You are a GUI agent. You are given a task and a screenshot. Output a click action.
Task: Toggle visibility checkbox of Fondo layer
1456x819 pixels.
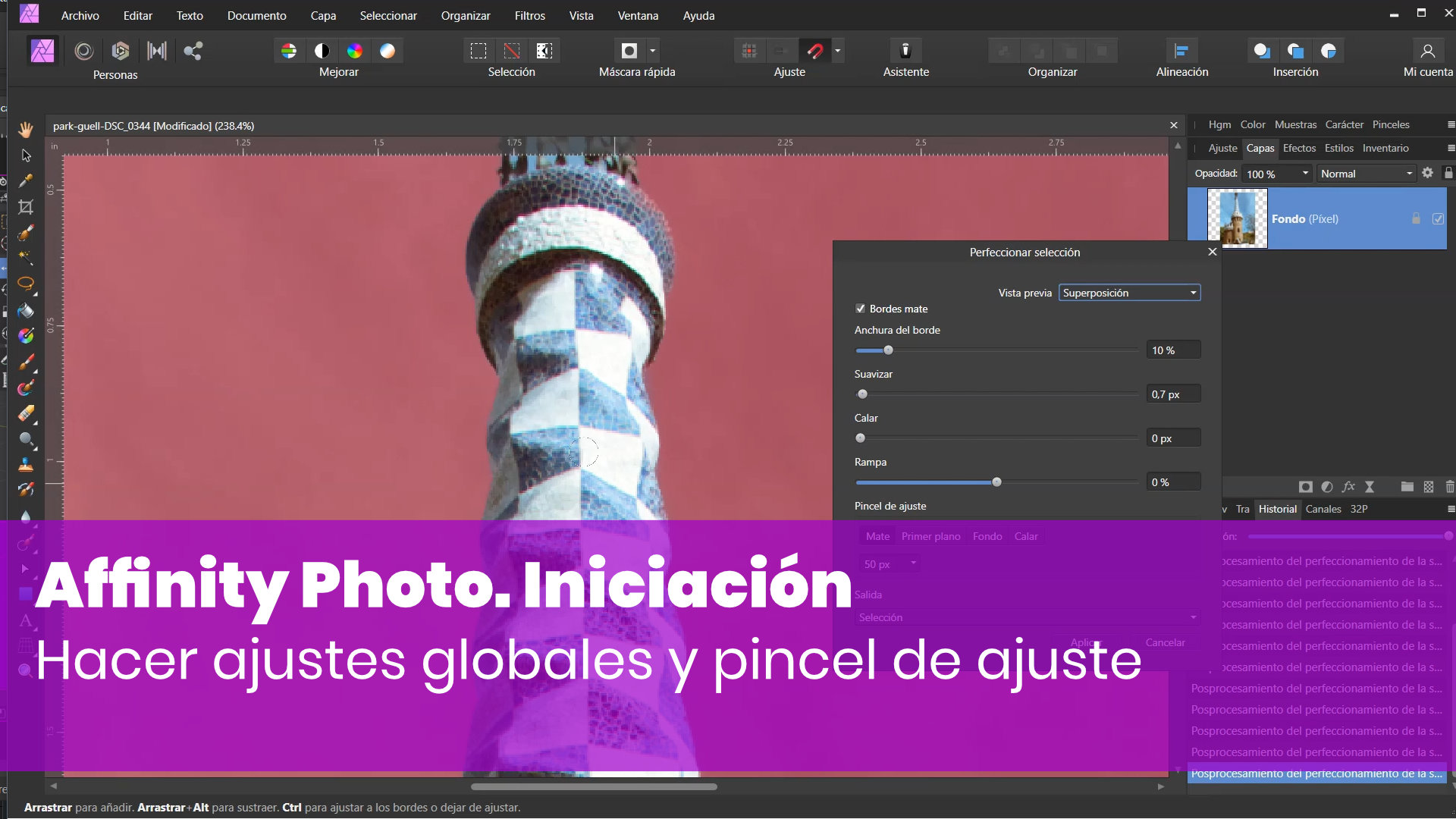(x=1438, y=218)
